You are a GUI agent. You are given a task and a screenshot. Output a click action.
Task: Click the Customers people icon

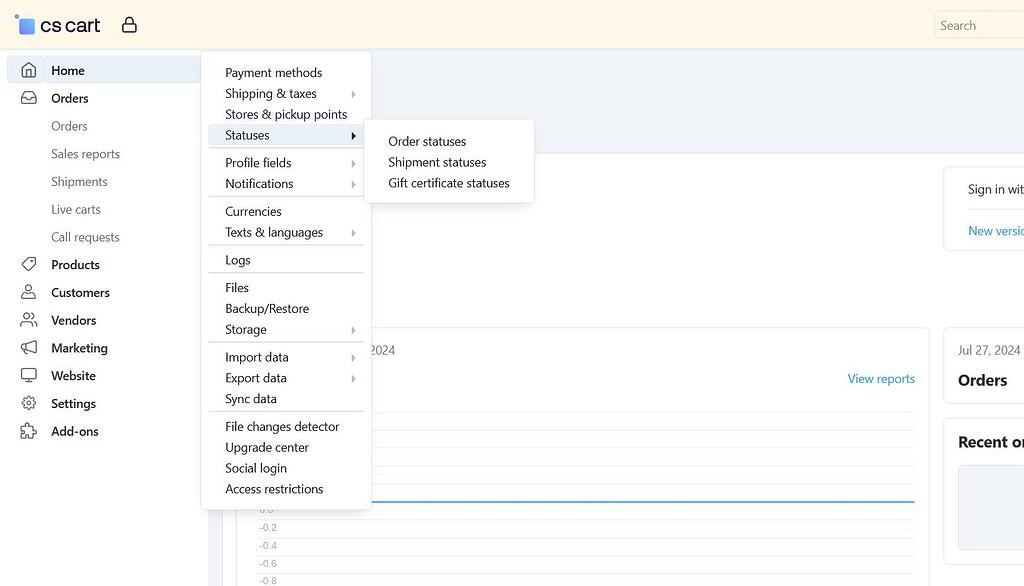[x=27, y=292]
